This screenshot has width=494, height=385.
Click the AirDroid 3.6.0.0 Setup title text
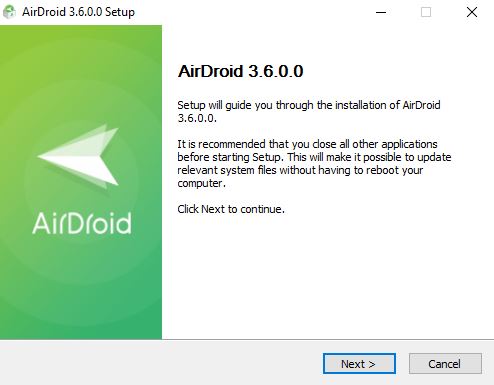click(x=78, y=12)
